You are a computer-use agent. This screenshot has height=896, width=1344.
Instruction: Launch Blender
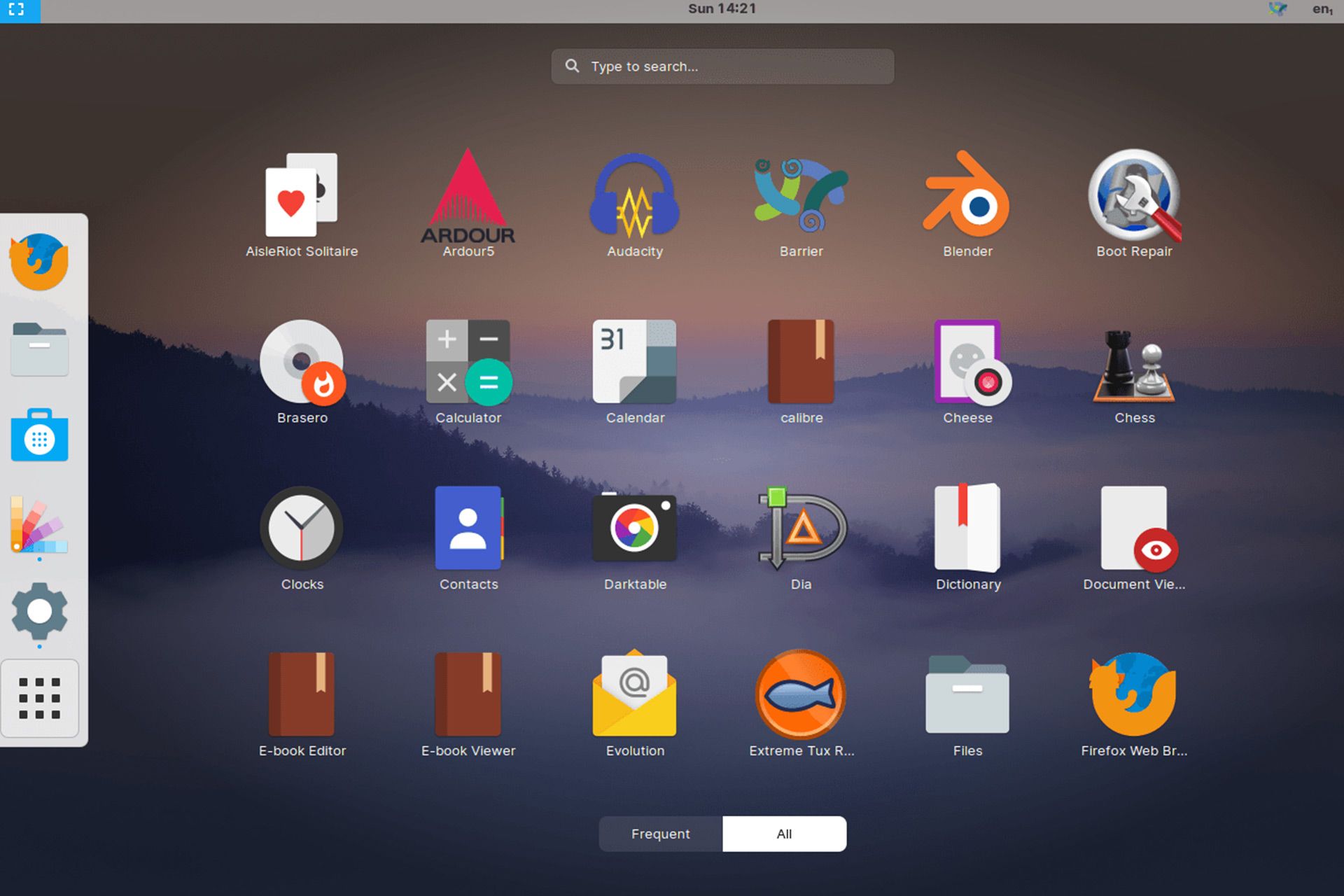(967, 204)
